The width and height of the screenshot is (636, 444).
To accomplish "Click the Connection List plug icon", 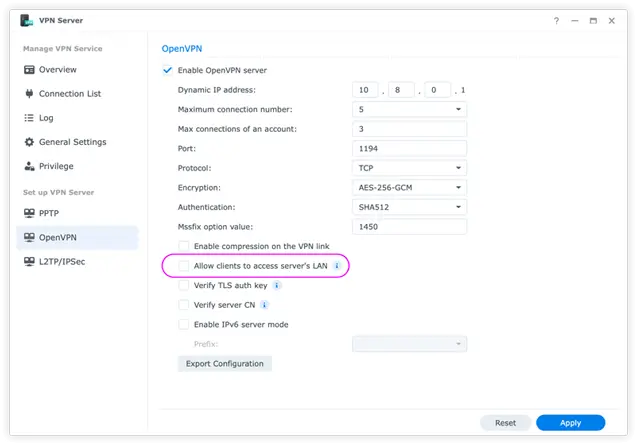I will [x=29, y=94].
